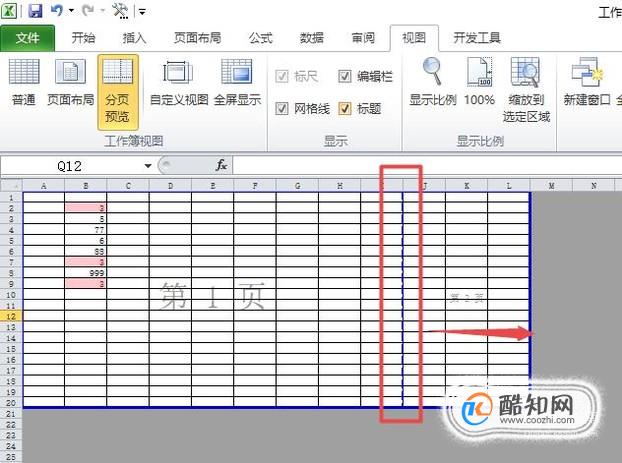Click the Redo button

(88, 10)
